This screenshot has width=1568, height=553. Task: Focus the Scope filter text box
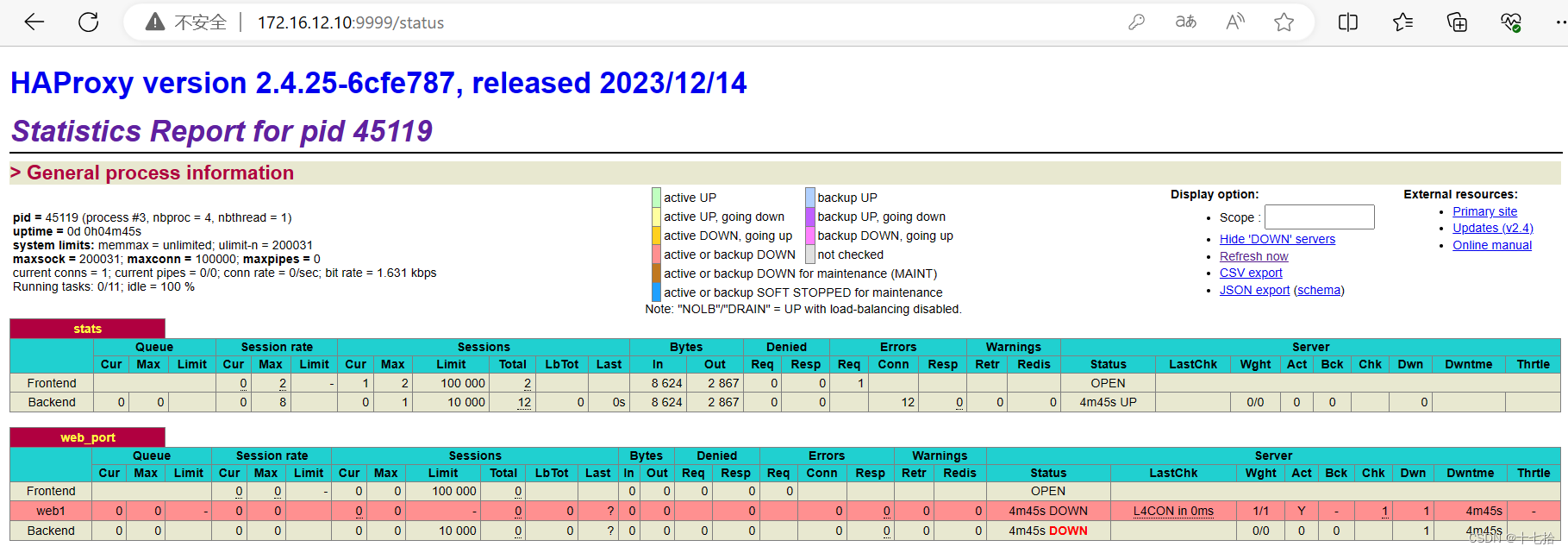[x=1319, y=217]
